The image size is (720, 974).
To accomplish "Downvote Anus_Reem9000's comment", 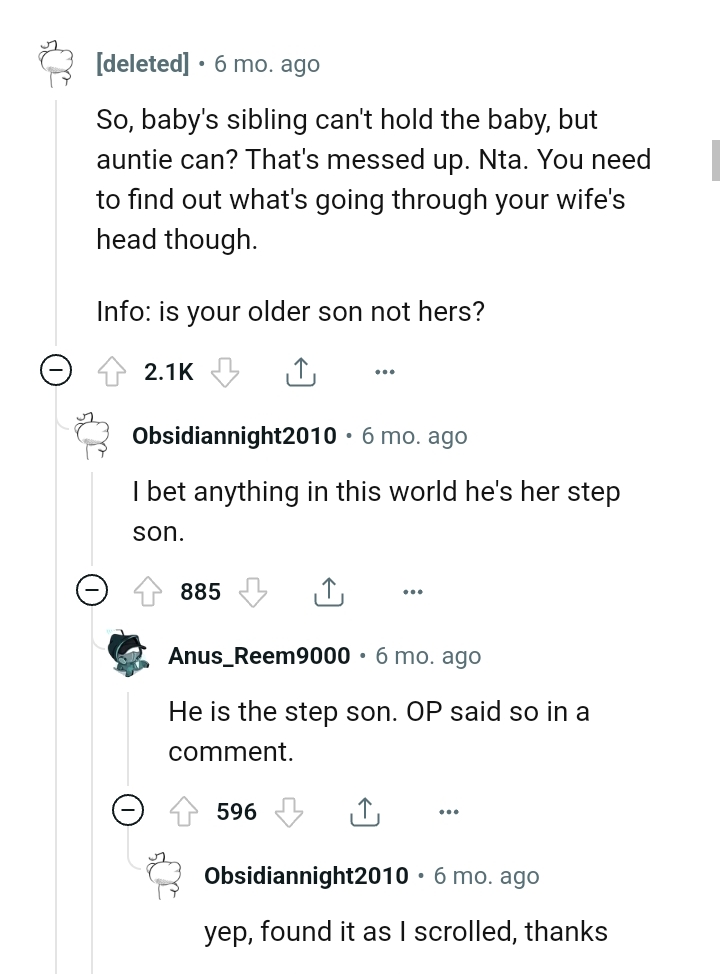I will tap(289, 811).
